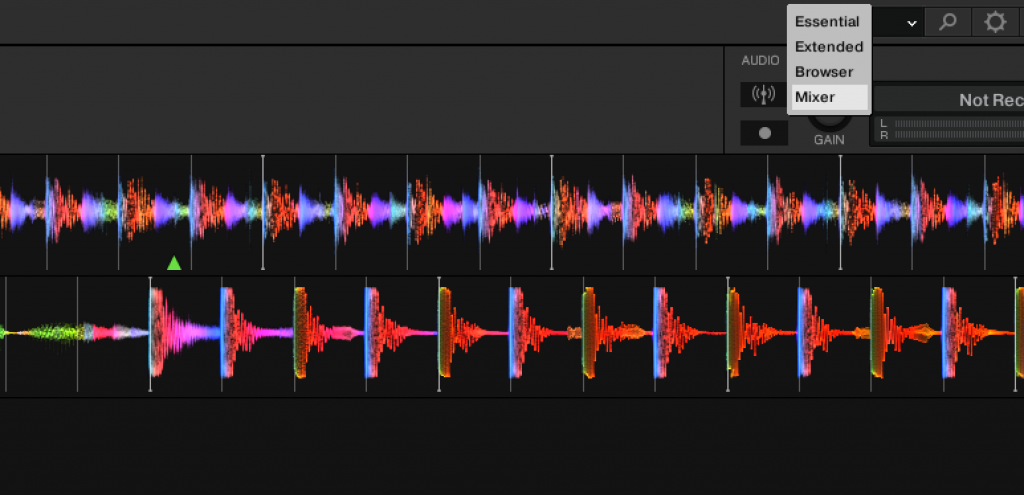The width and height of the screenshot is (1024, 495).
Task: Click the L/R recording level meter
Action: pos(951,129)
